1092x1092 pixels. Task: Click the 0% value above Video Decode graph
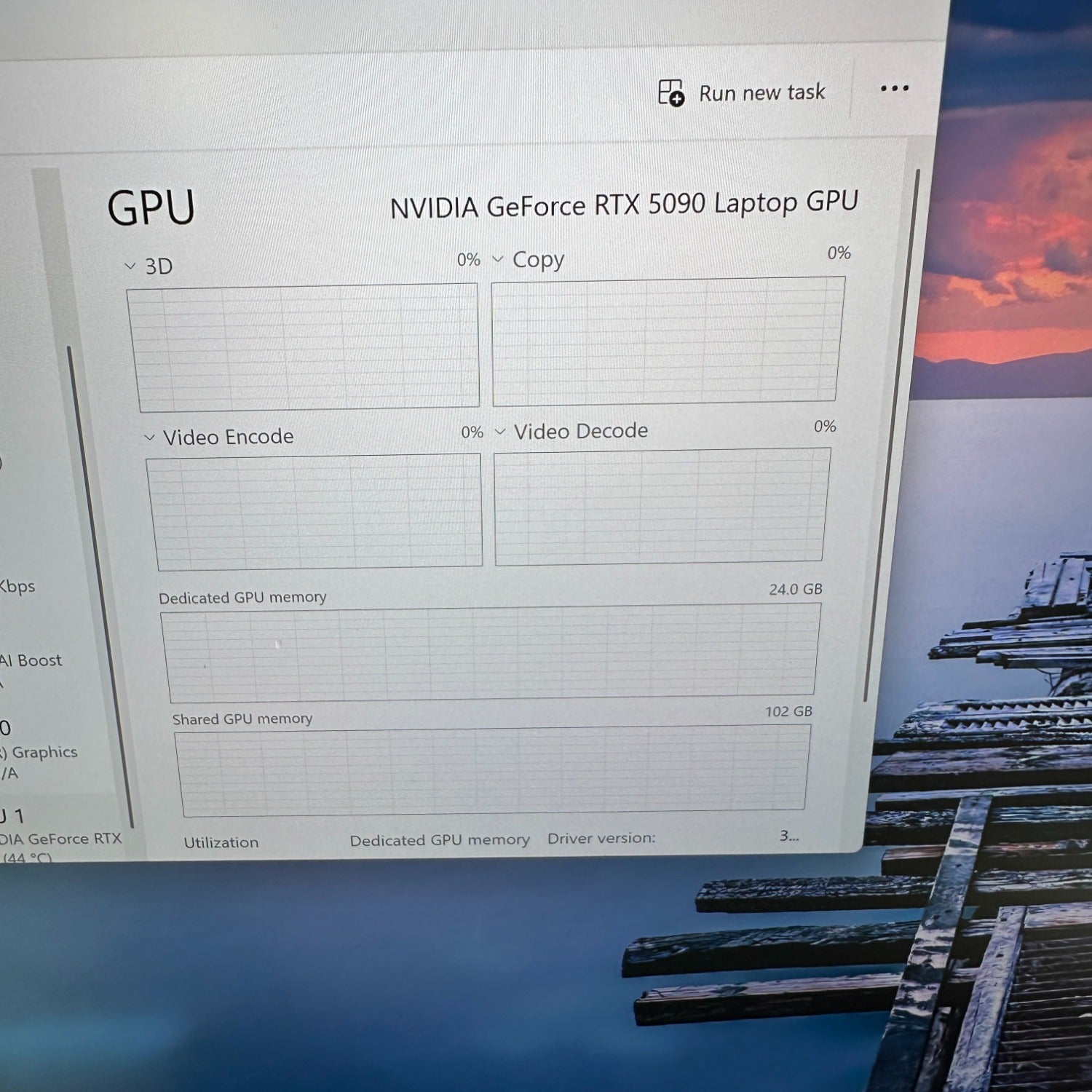point(825,426)
